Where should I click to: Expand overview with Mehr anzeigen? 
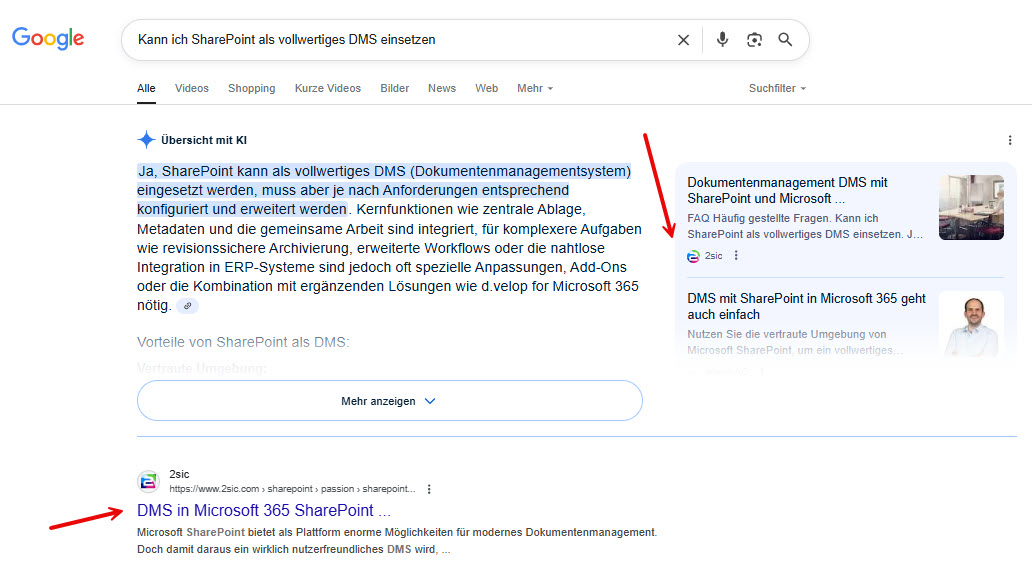coord(389,401)
